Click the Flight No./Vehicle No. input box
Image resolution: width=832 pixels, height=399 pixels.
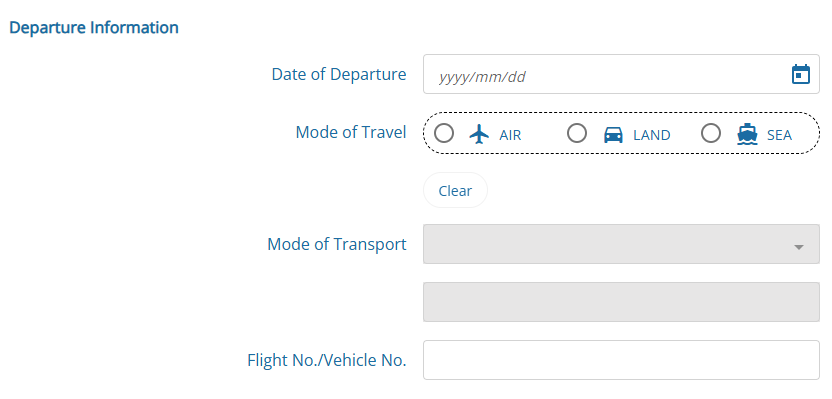621,360
